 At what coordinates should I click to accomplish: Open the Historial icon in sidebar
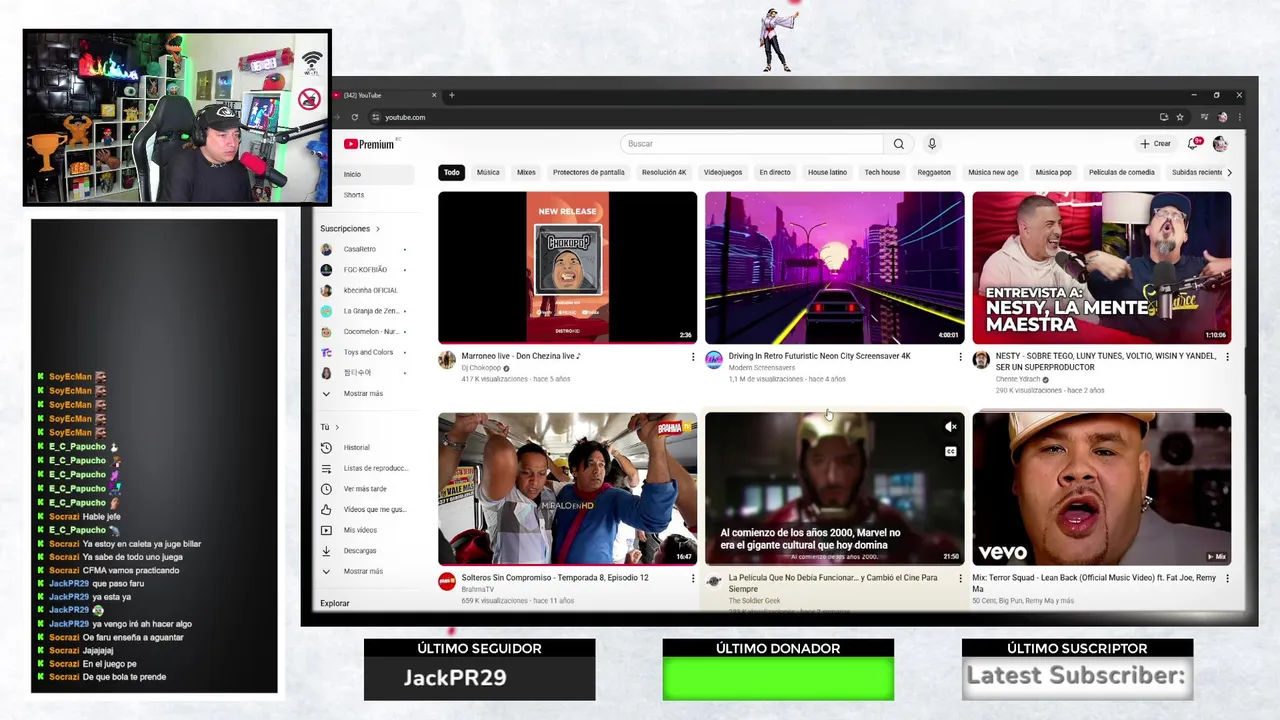point(326,448)
